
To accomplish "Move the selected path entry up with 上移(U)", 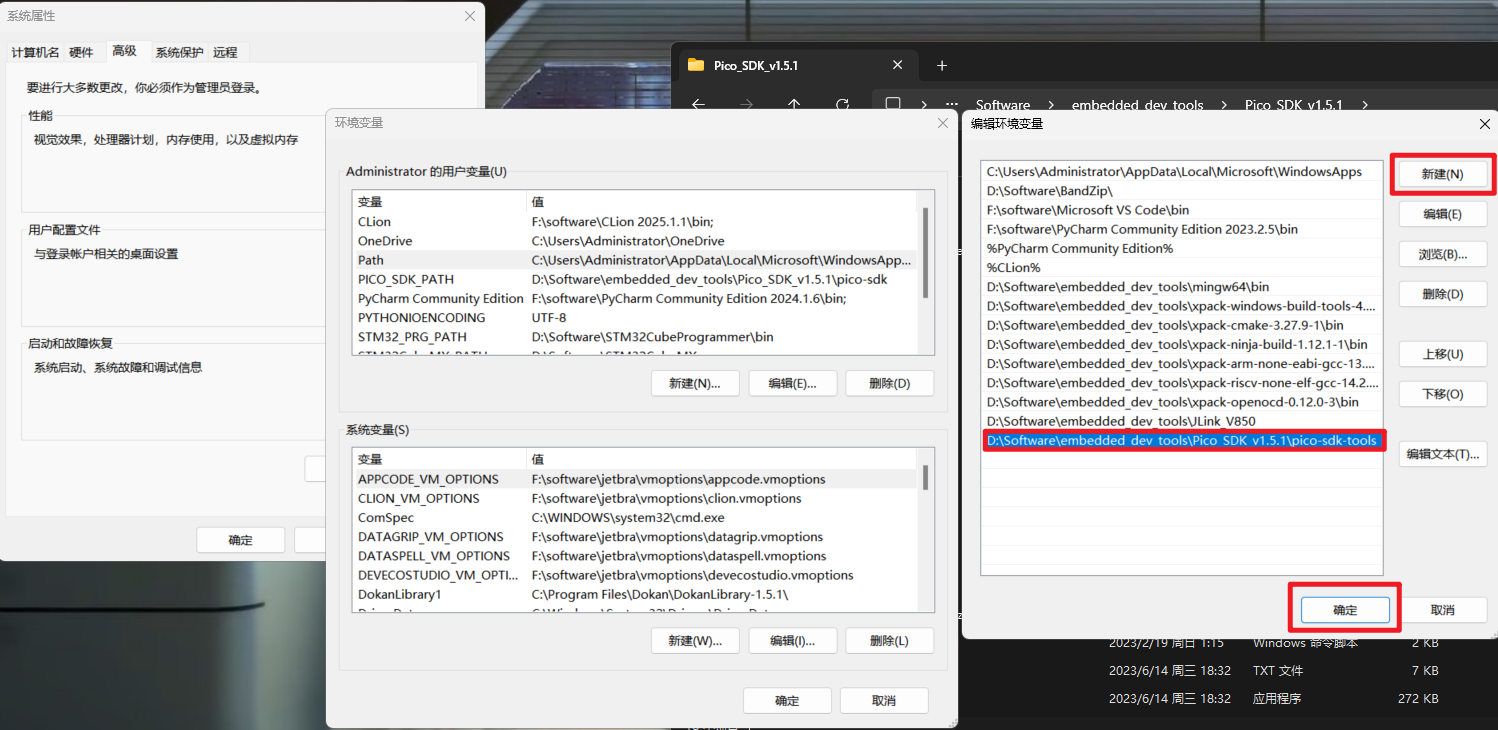I will [x=1442, y=353].
